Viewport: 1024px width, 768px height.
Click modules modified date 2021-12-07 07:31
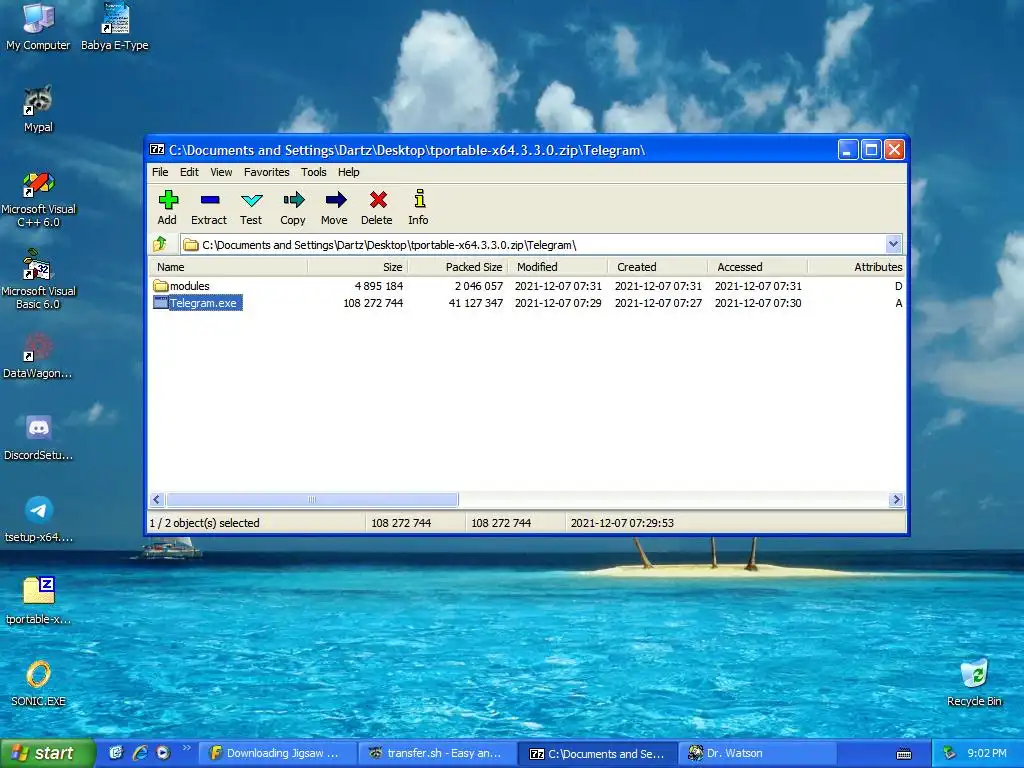point(558,286)
